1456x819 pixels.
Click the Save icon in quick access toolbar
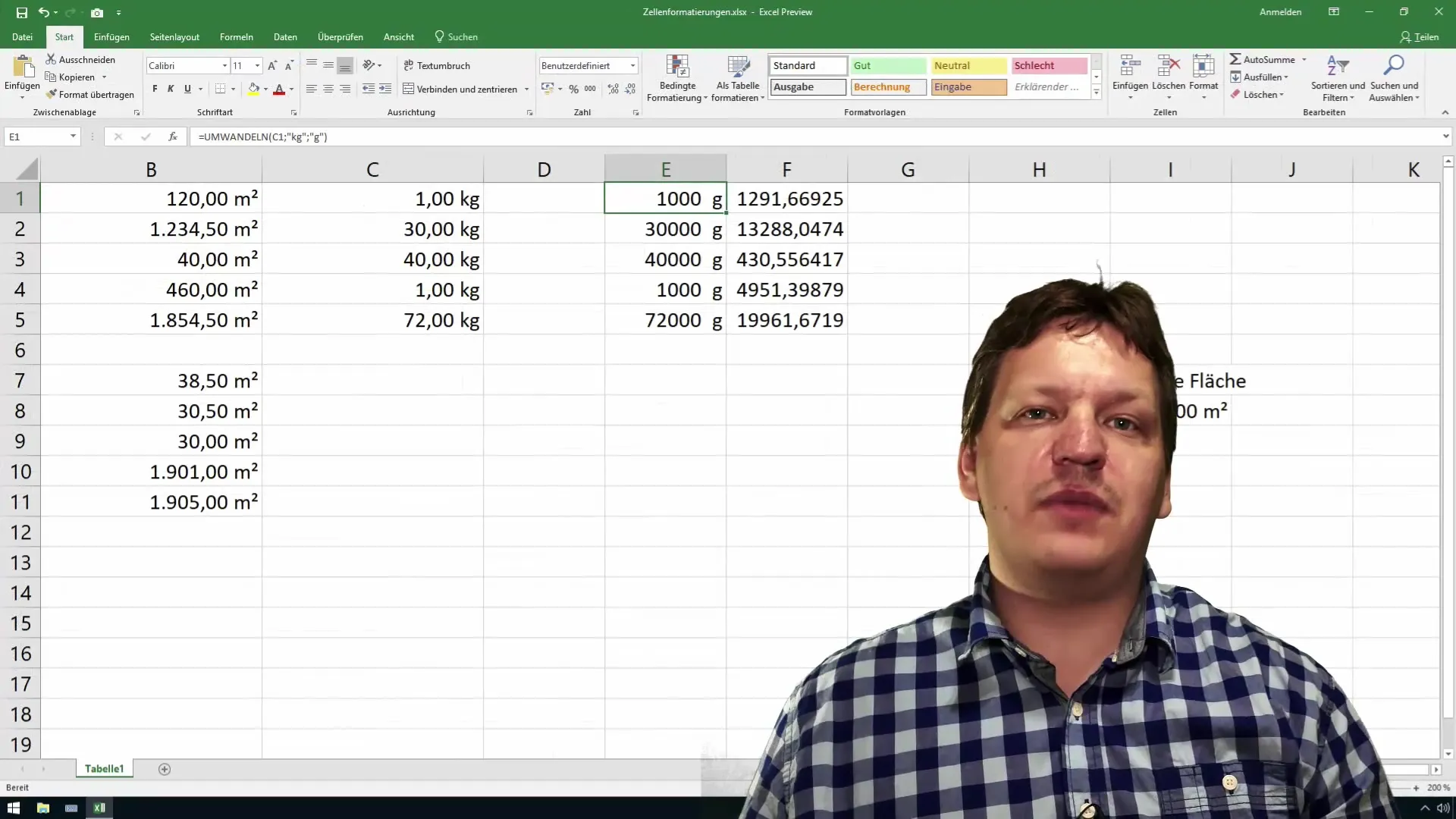point(21,12)
